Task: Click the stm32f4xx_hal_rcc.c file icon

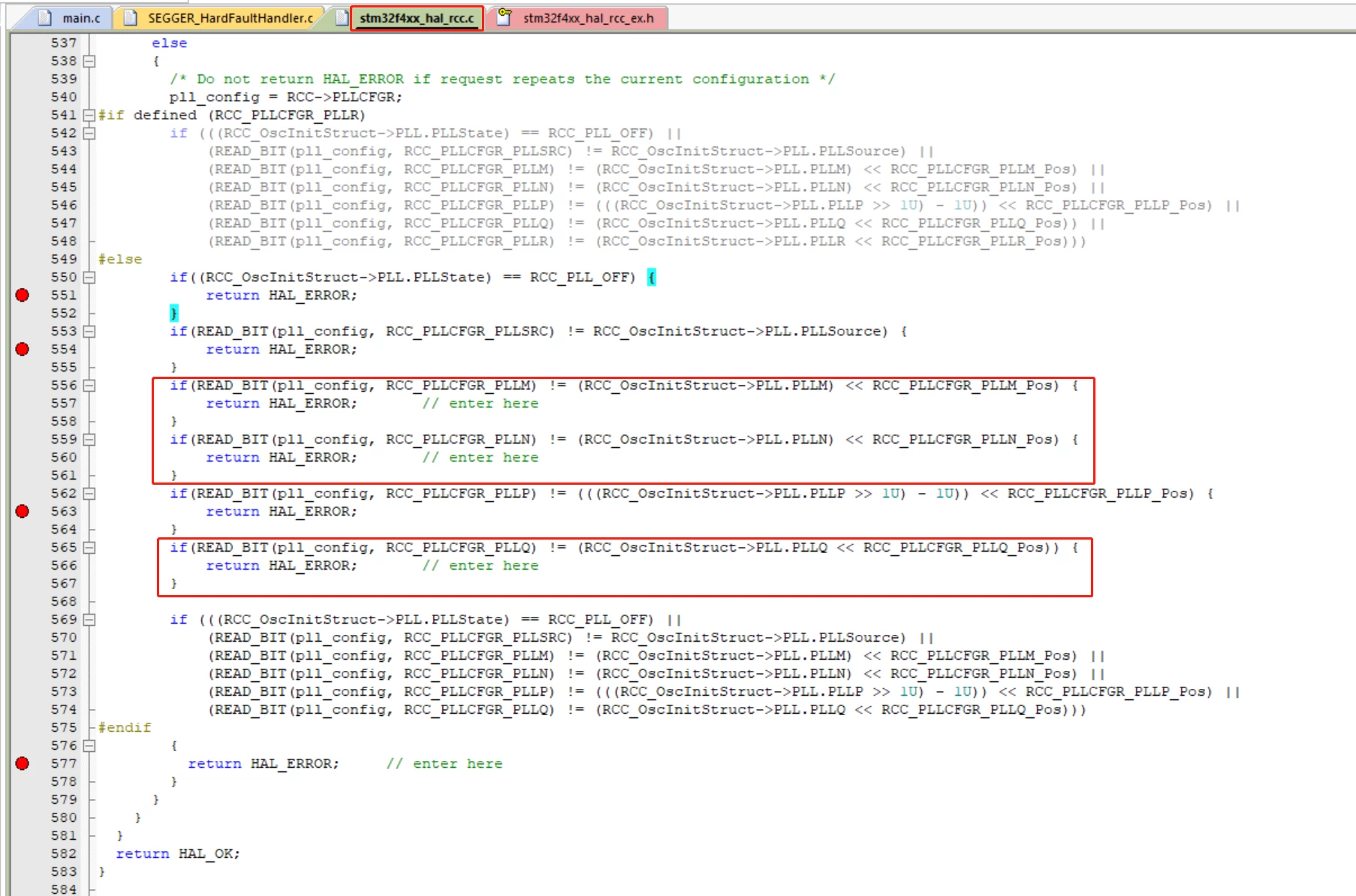Action: 342,18
